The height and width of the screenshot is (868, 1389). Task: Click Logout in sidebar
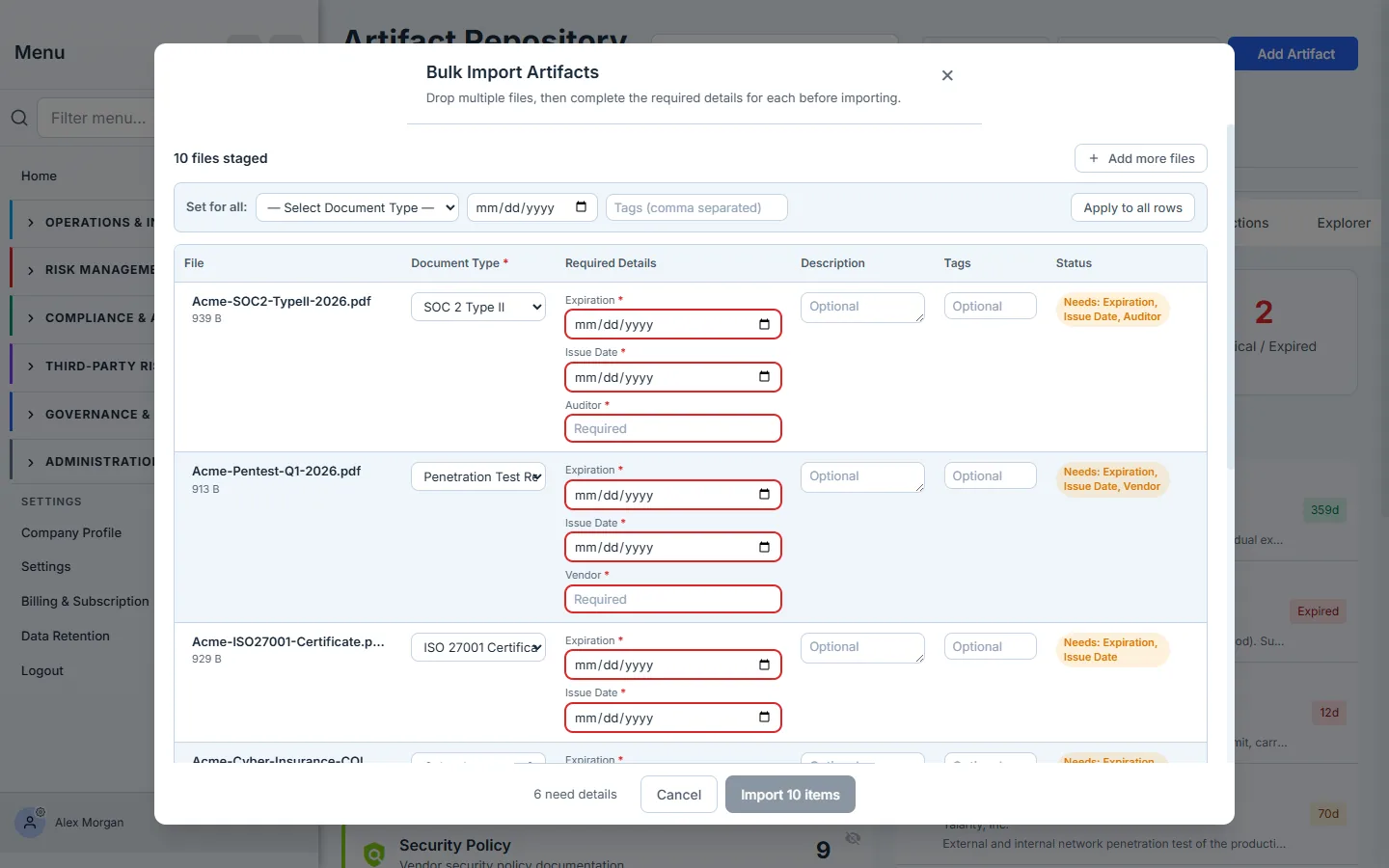(42, 670)
